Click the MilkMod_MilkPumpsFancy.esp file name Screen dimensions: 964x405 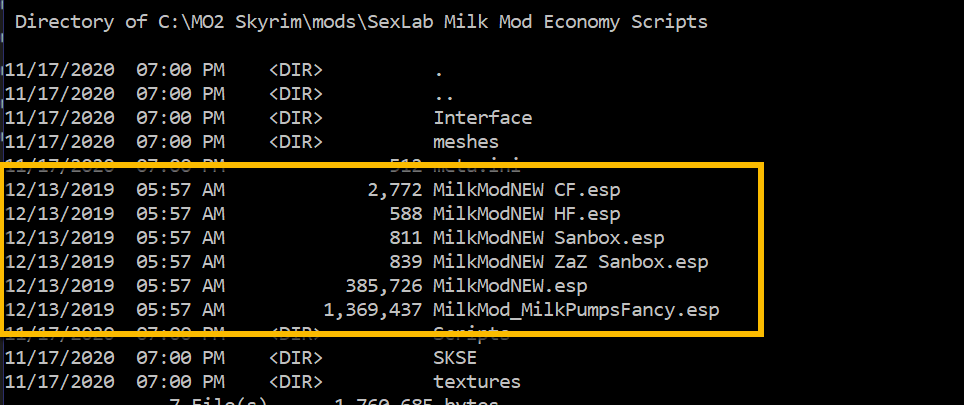(x=577, y=310)
